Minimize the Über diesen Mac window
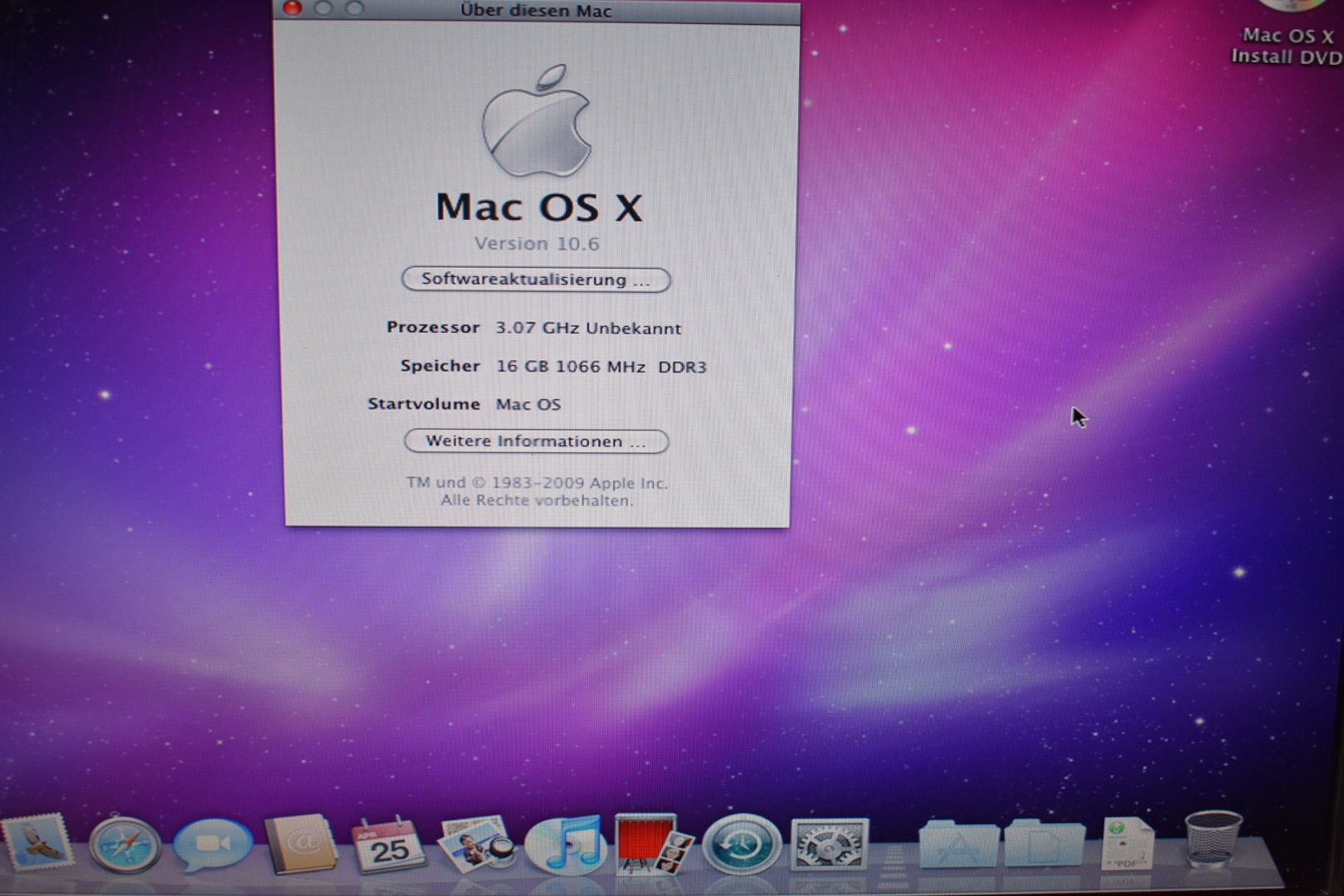 (x=324, y=8)
